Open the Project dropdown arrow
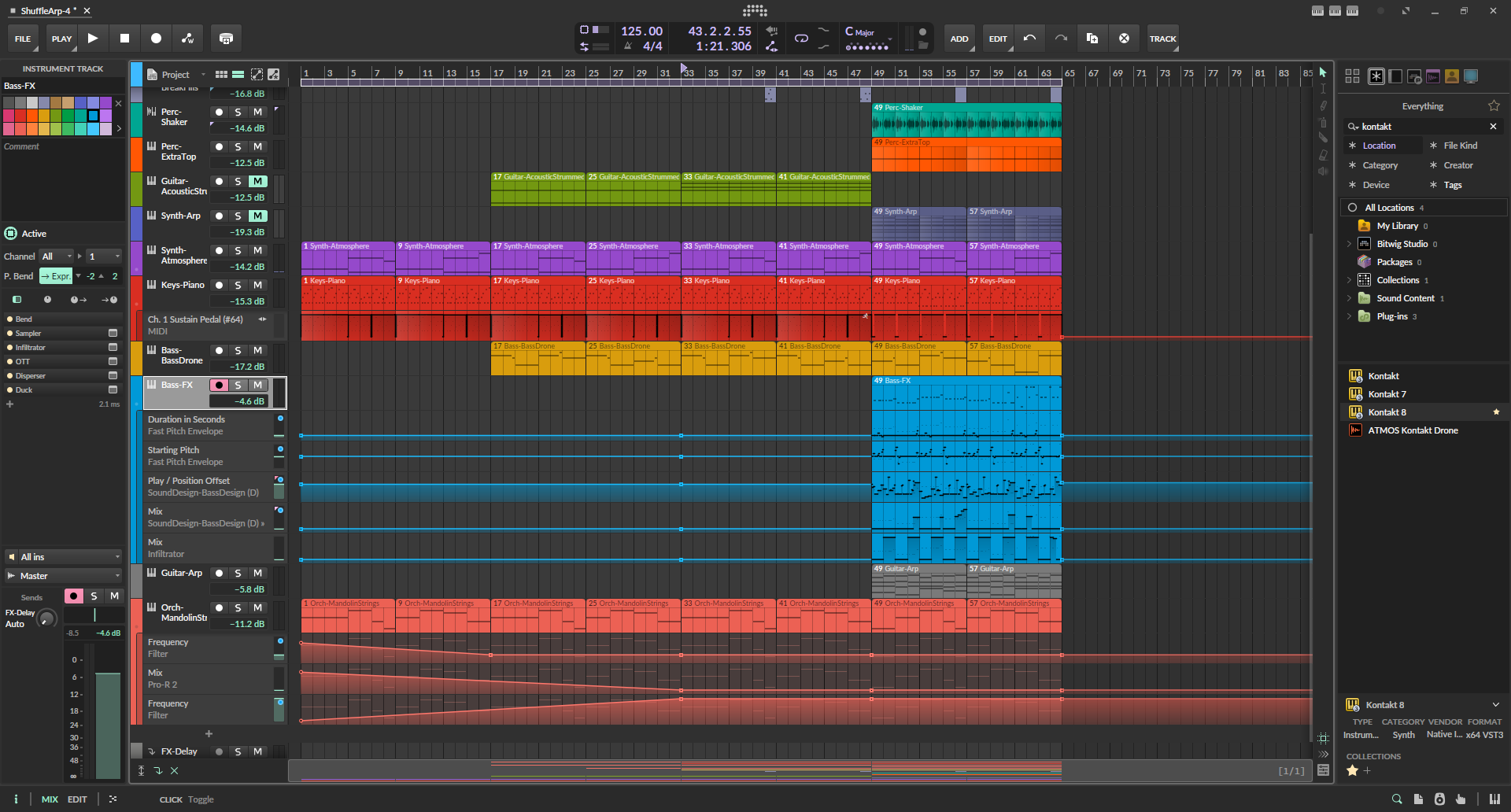 point(203,75)
